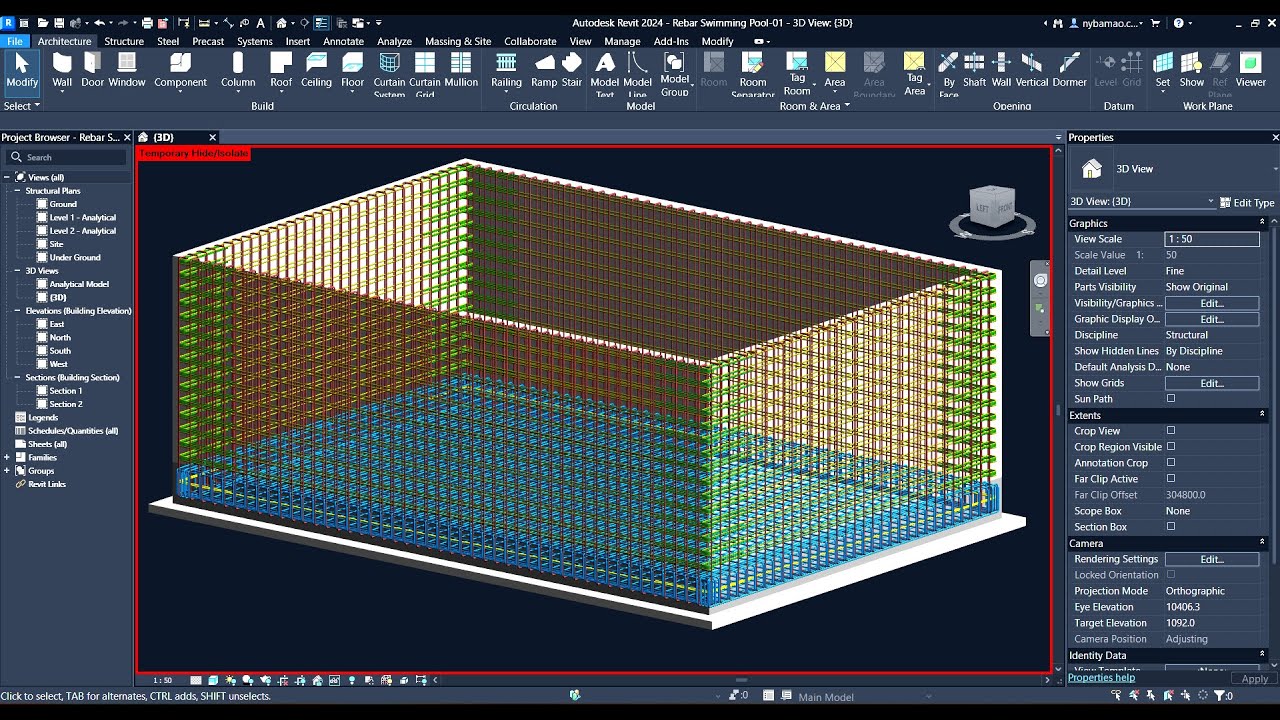Open the Select panel dropdown
Image resolution: width=1280 pixels, height=720 pixels.
click(x=22, y=105)
